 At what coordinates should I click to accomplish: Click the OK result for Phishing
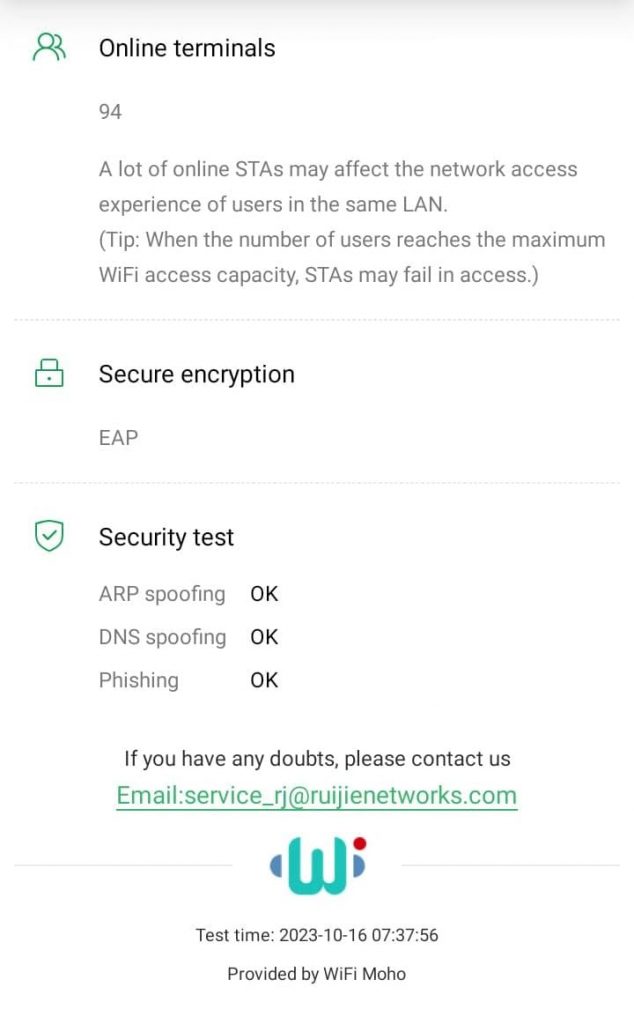pos(264,680)
